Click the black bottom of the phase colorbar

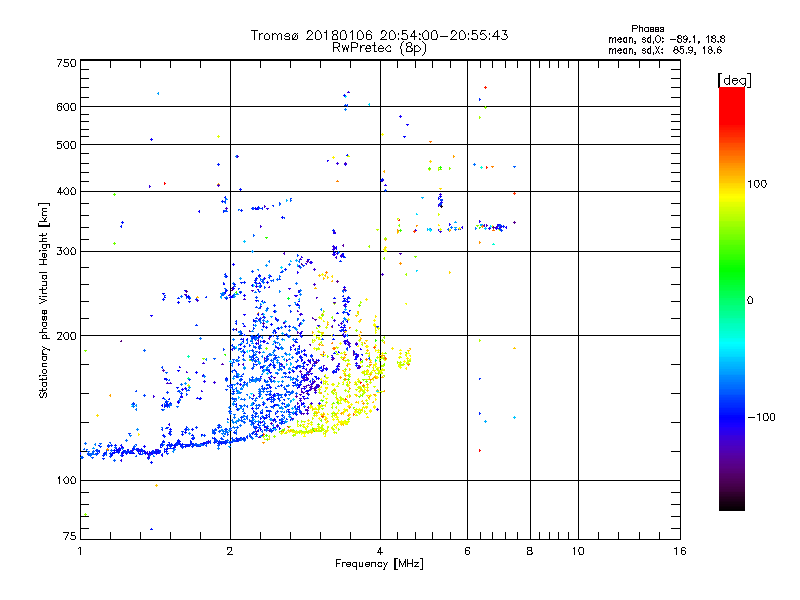pyautogui.click(x=732, y=503)
